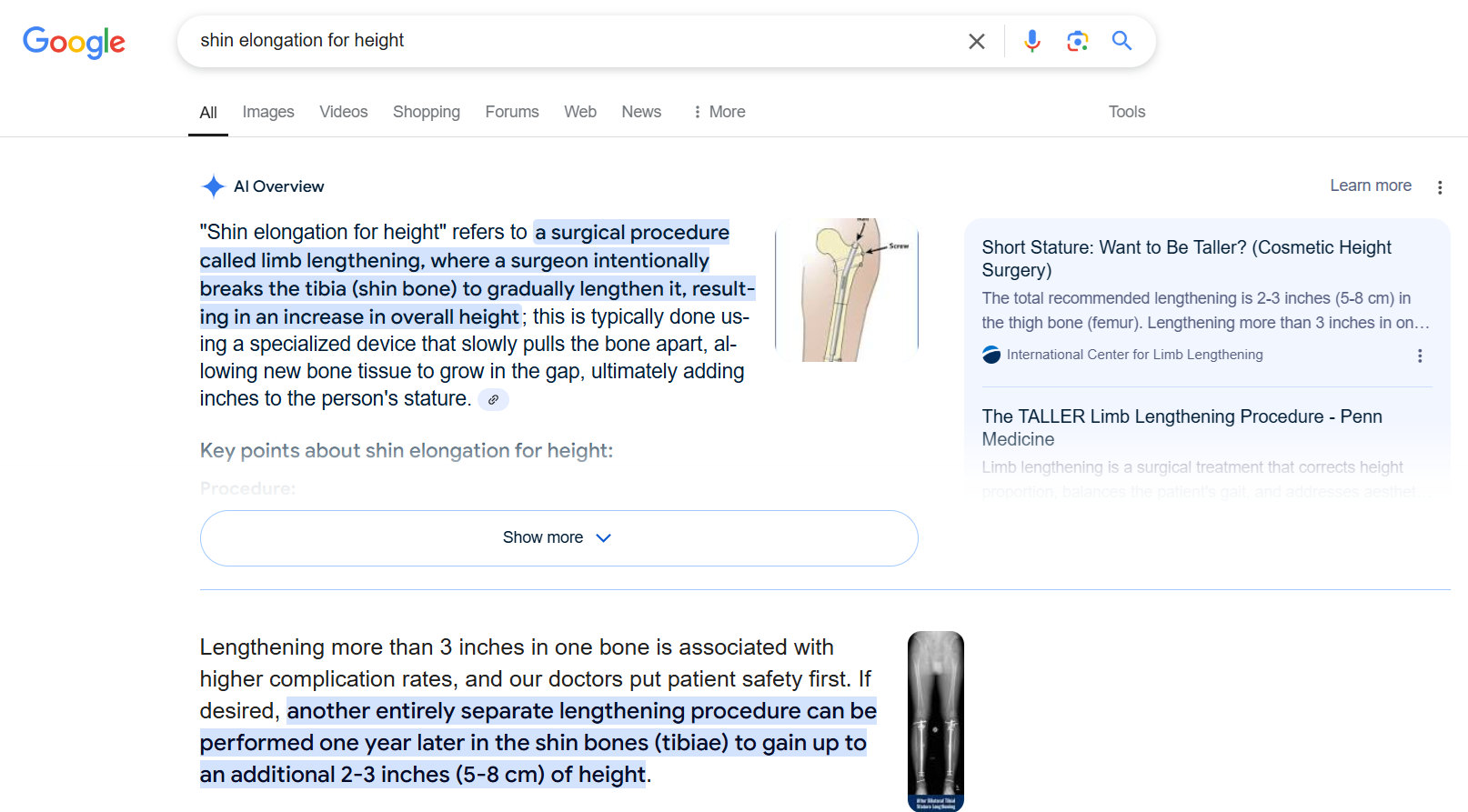Click 'International Center for Limb Lengthening' source name
The image size is (1468, 812).
click(x=1134, y=355)
